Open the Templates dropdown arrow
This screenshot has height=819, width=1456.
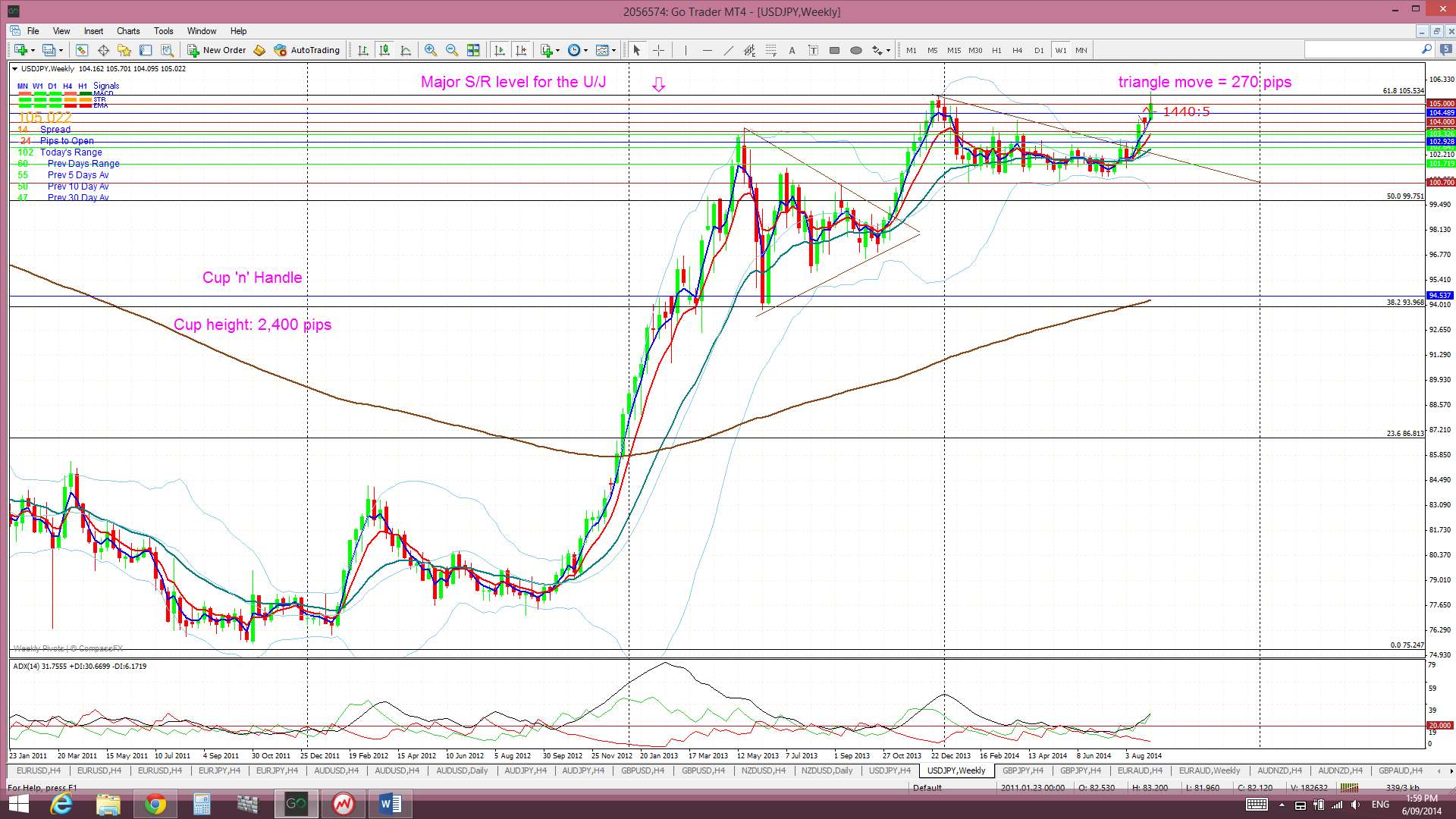613,50
